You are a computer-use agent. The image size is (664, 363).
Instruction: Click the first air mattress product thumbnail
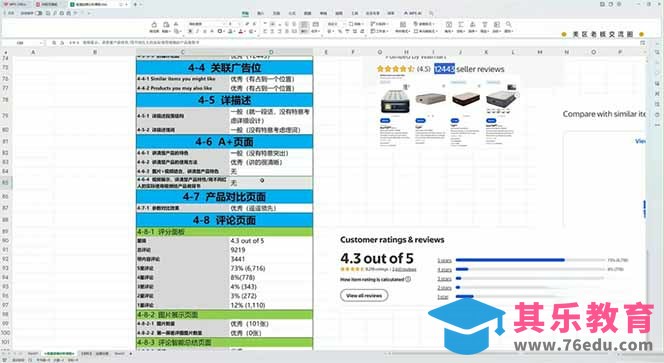coord(395,101)
